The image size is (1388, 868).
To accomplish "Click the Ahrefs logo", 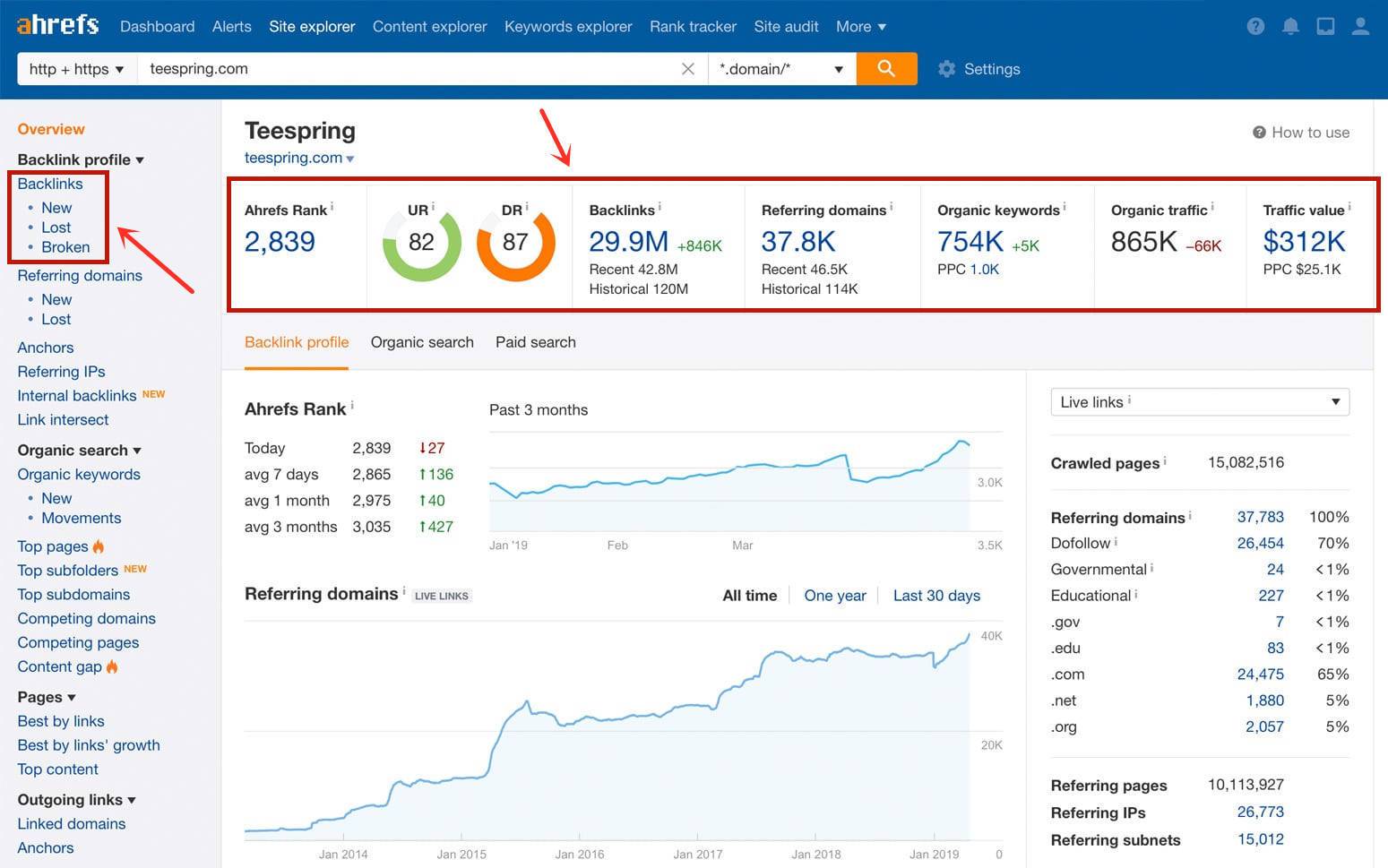I will click(x=57, y=24).
